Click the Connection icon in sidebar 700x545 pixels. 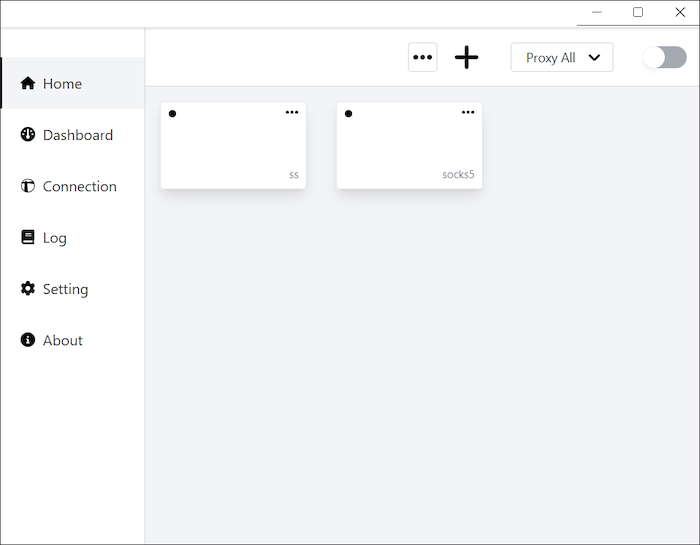pyautogui.click(x=28, y=186)
